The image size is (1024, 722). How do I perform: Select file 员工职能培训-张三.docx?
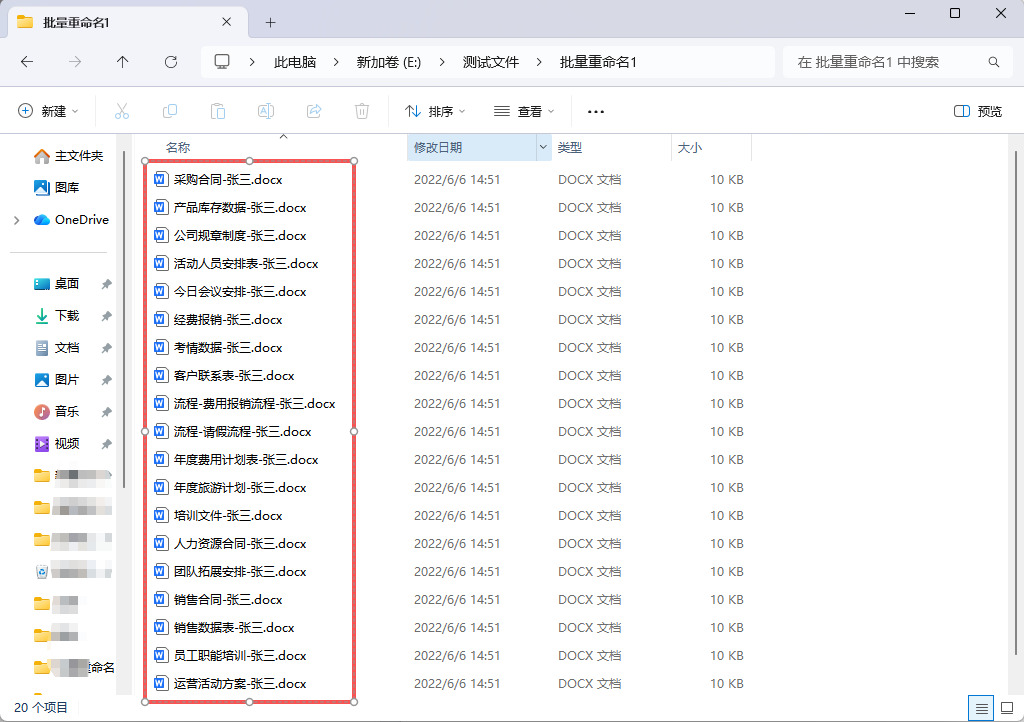click(240, 655)
